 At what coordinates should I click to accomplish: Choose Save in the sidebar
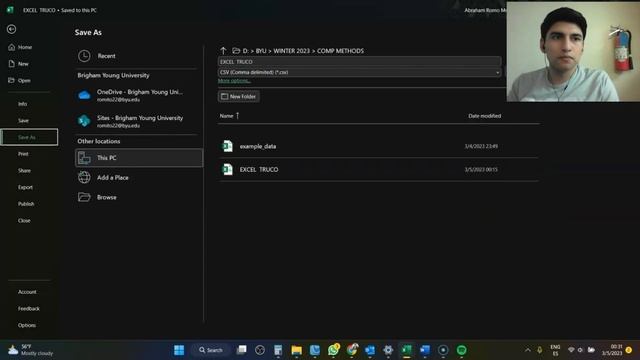23,121
